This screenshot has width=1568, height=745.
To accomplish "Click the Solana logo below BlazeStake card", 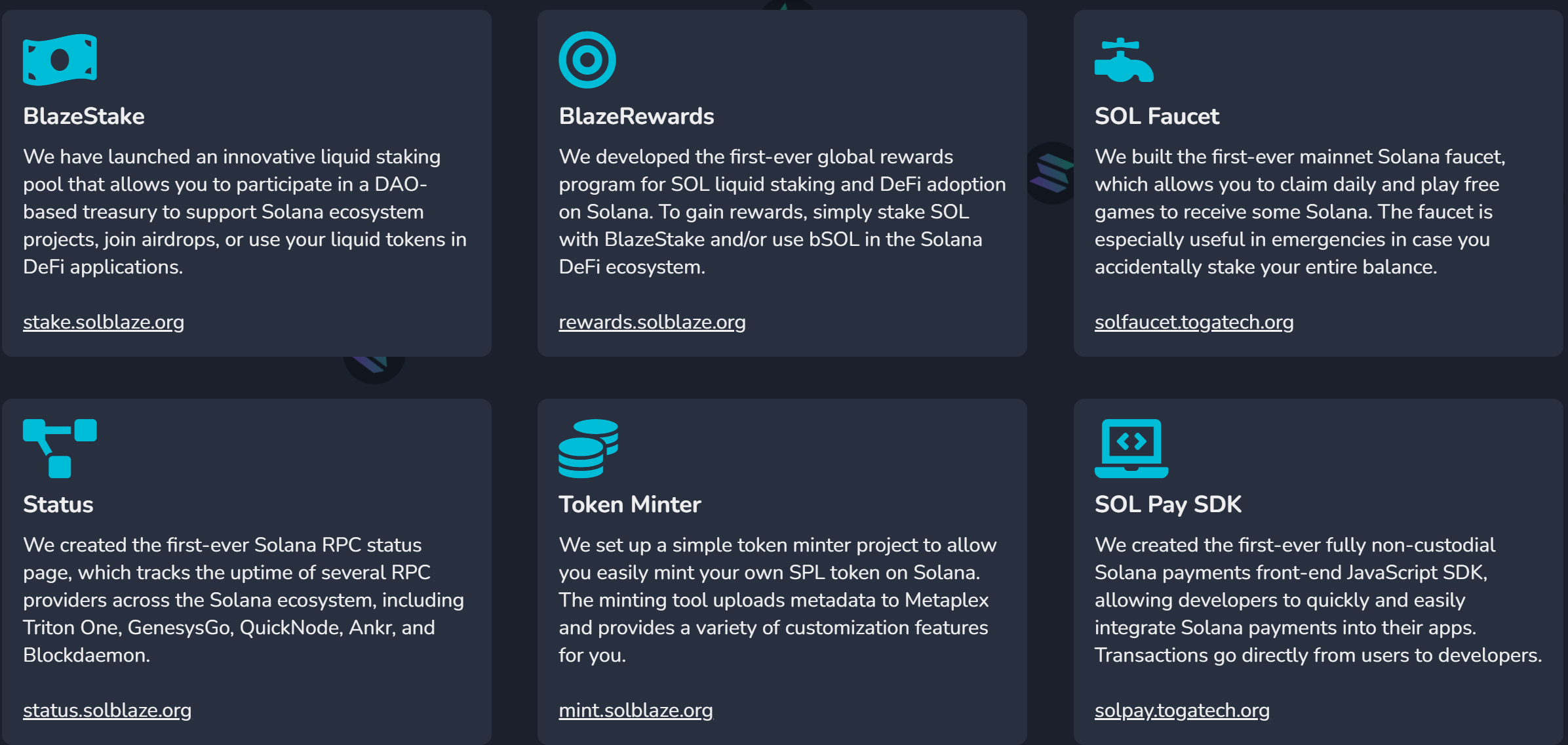I will pyautogui.click(x=374, y=367).
